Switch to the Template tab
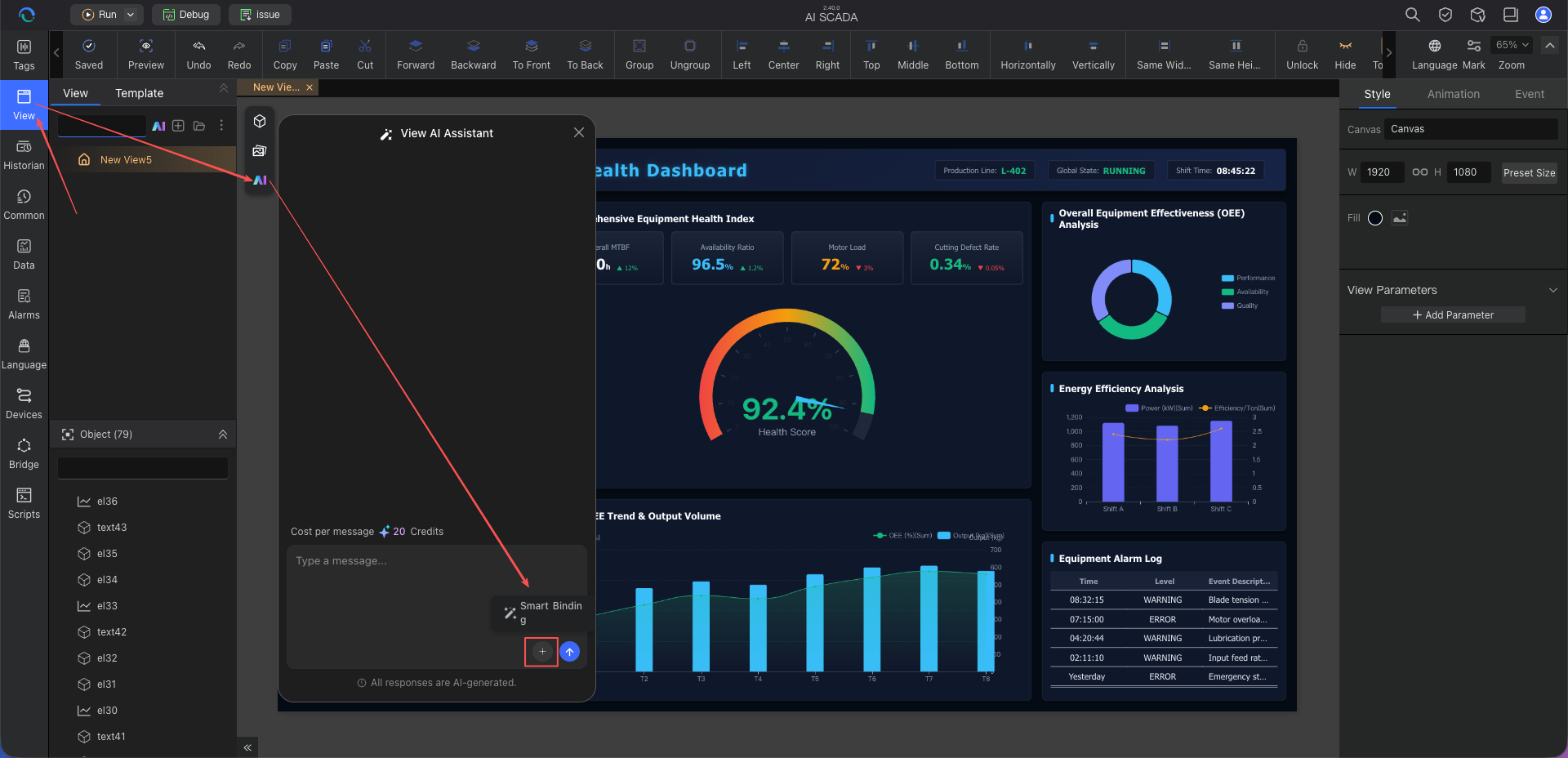Viewport: 1568px width, 758px height. tap(139, 93)
